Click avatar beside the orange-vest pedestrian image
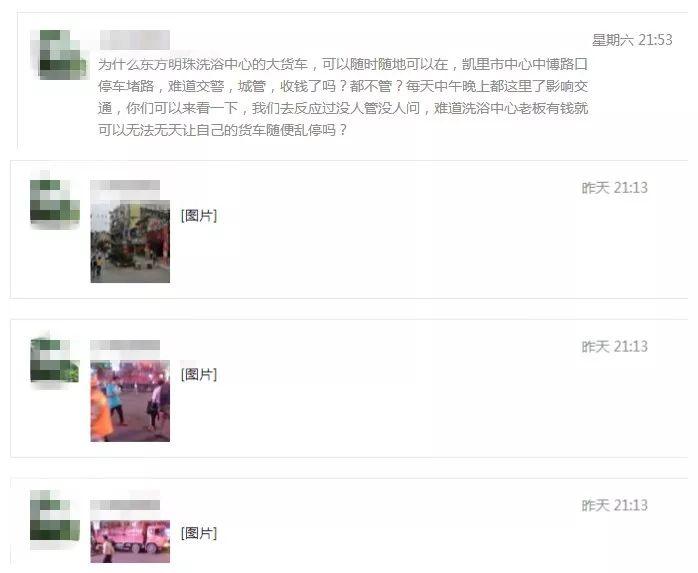 (x=55, y=361)
